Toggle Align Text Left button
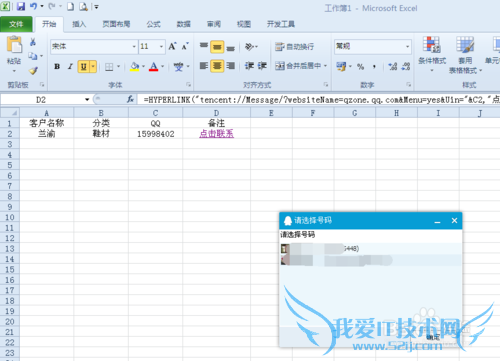This screenshot has width=500, height=361. [x=204, y=66]
